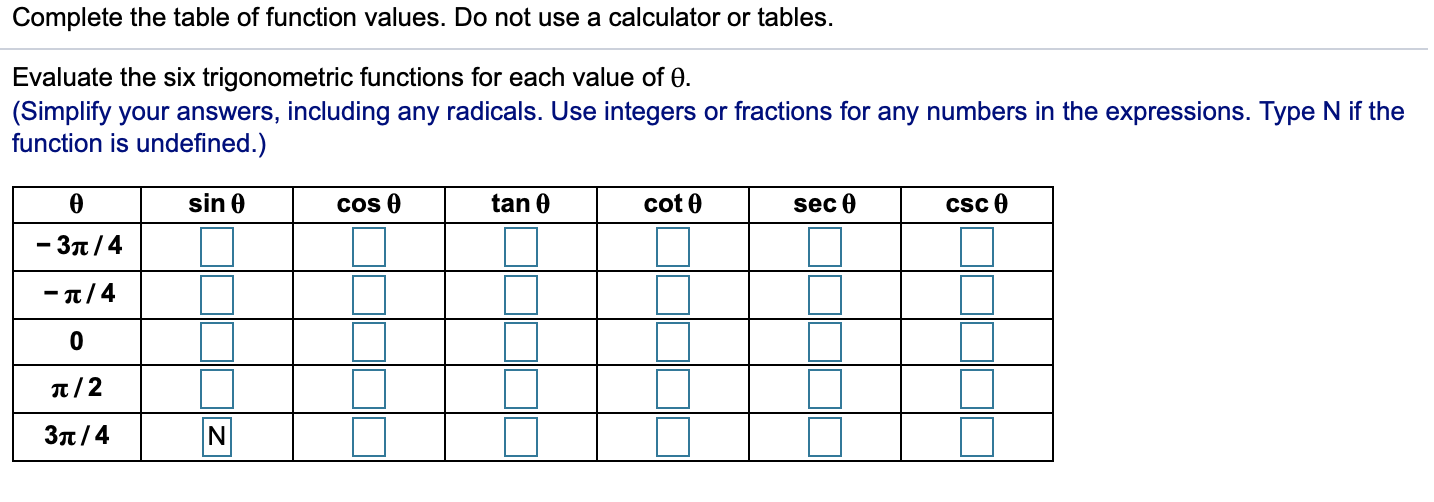Click the sec θ field for −π/4
This screenshot has height=502, width=1434.
pos(825,294)
